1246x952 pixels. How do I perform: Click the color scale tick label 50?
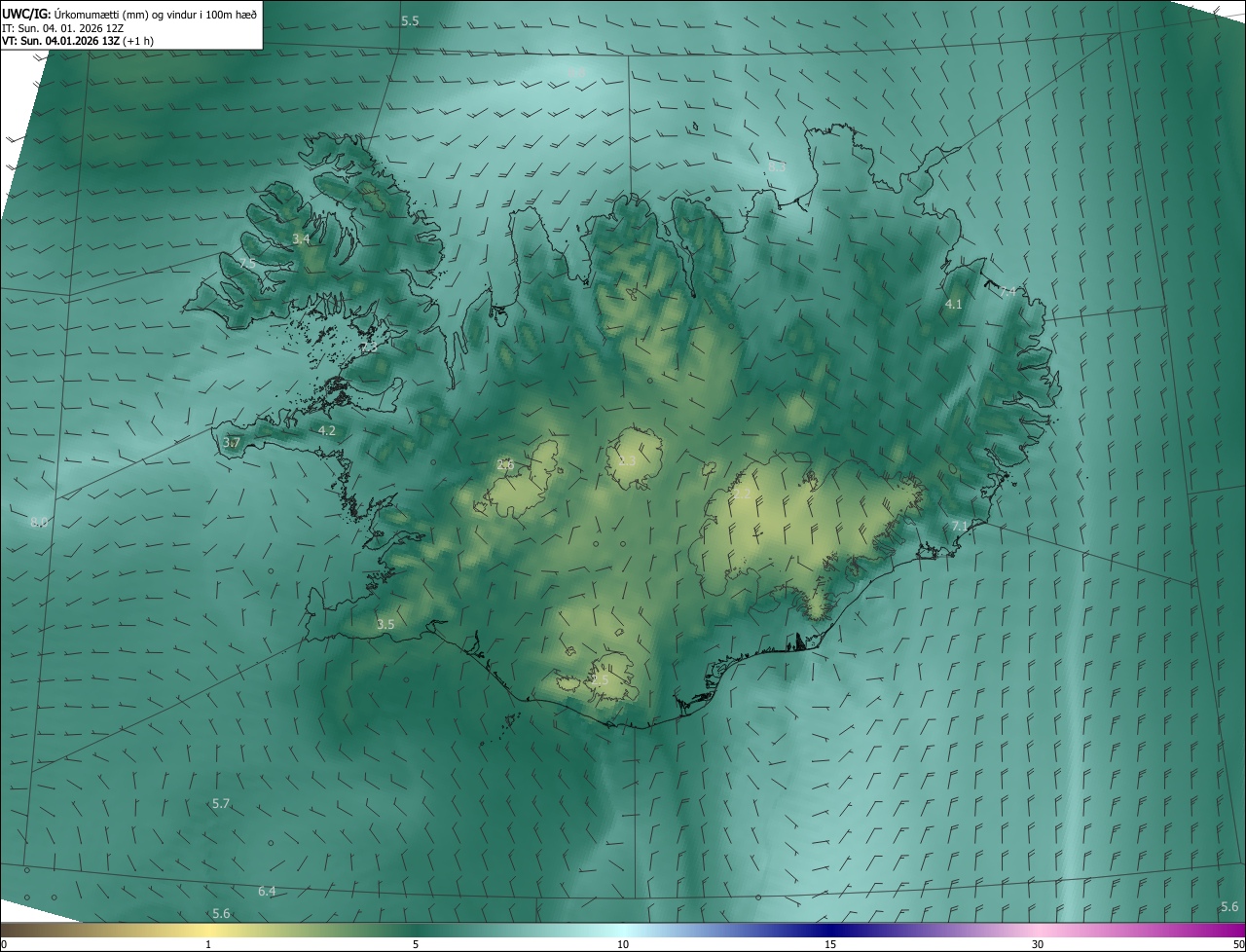pyautogui.click(x=1238, y=944)
